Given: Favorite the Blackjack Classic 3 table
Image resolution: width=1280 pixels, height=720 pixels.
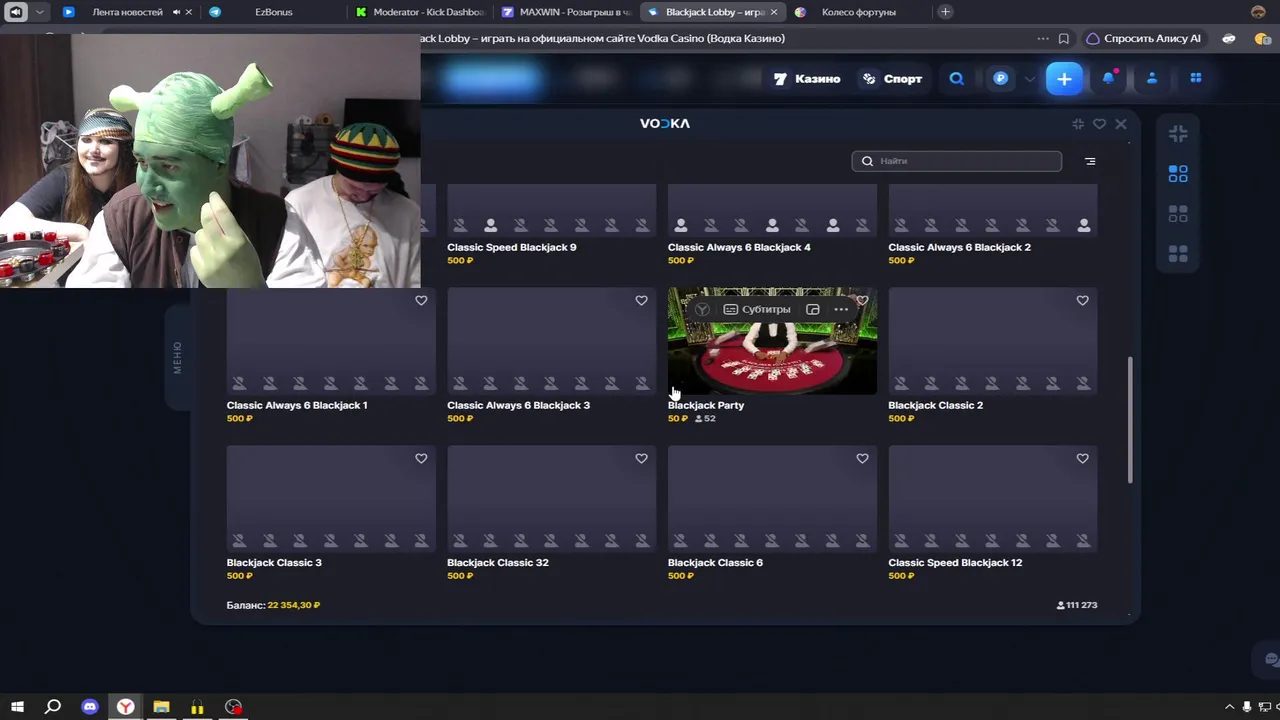Looking at the screenshot, I should pyautogui.click(x=421, y=459).
